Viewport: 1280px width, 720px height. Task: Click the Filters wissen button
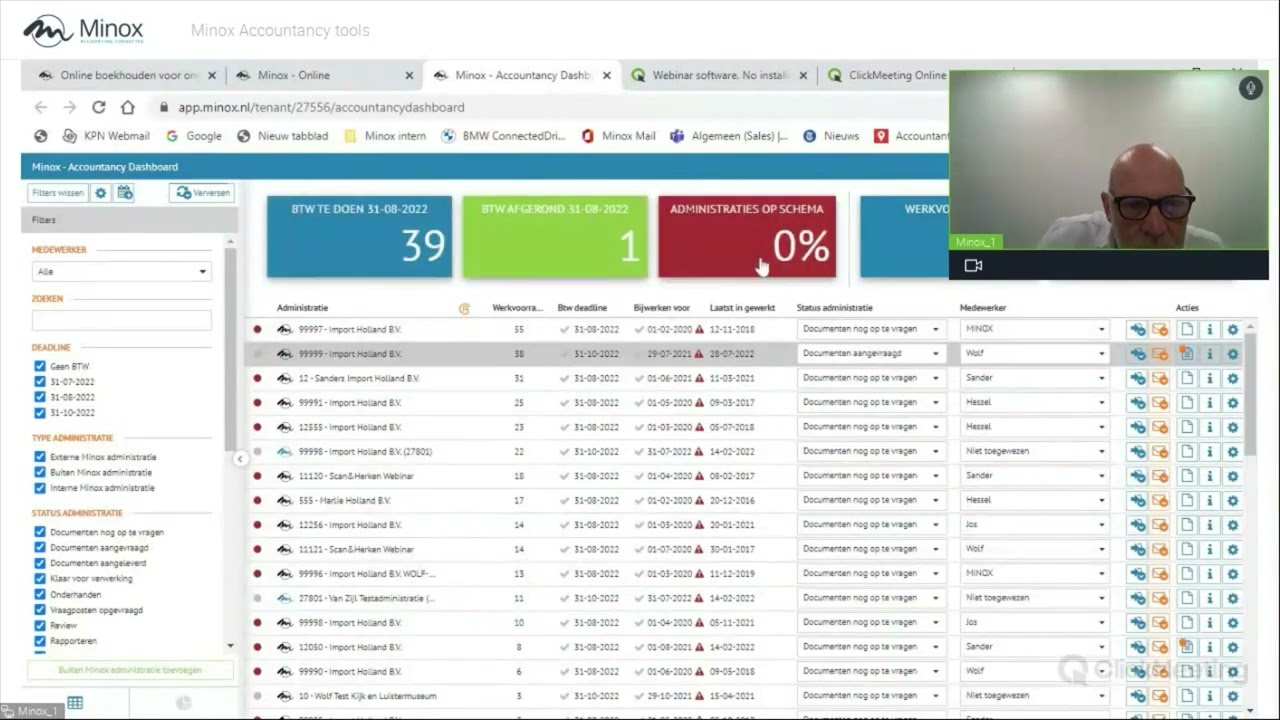pos(58,193)
